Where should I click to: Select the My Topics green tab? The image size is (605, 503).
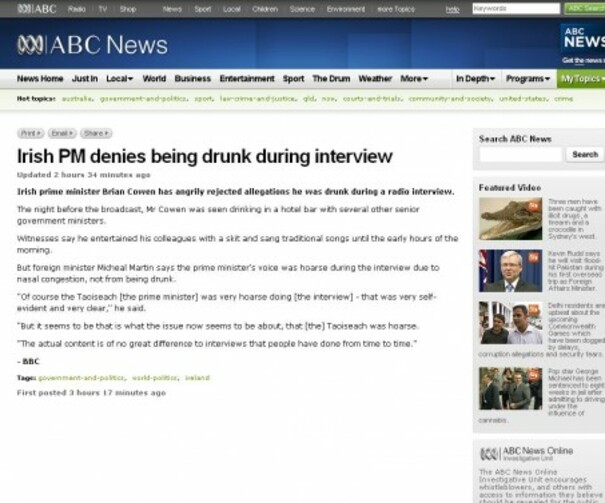pos(581,79)
